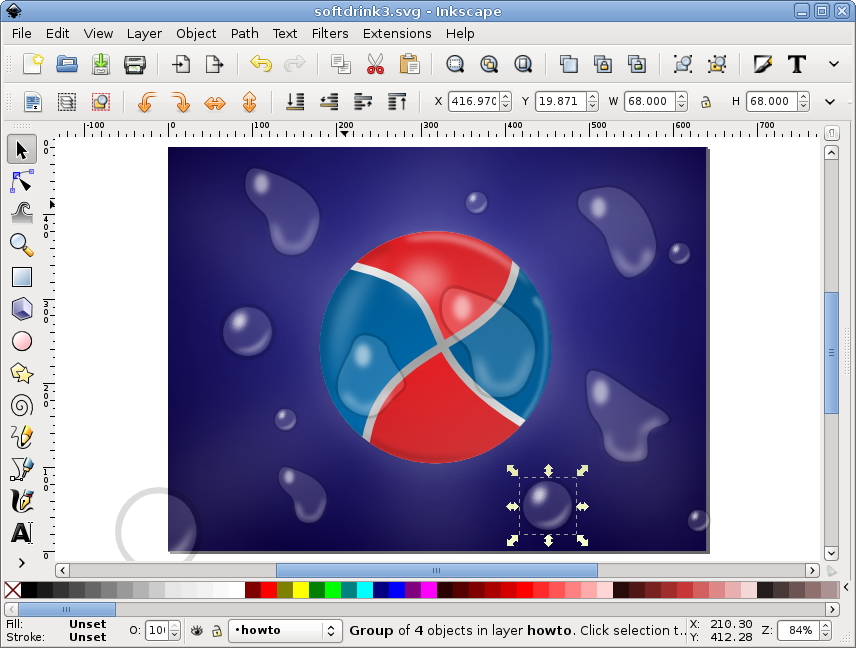Click the opacity O field
Image resolution: width=856 pixels, height=648 pixels.
click(x=157, y=631)
